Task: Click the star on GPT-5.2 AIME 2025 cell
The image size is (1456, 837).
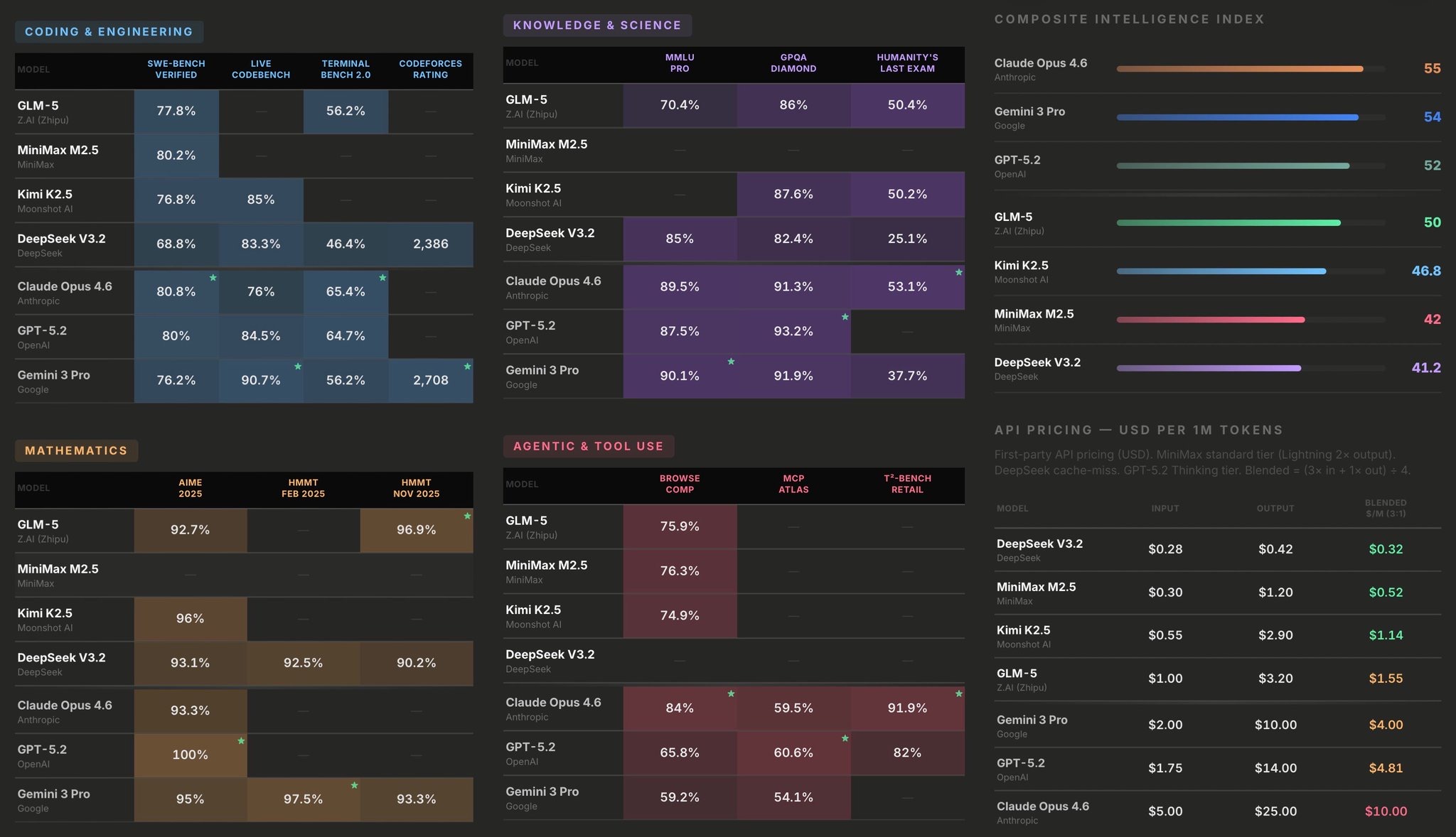Action: [x=241, y=741]
